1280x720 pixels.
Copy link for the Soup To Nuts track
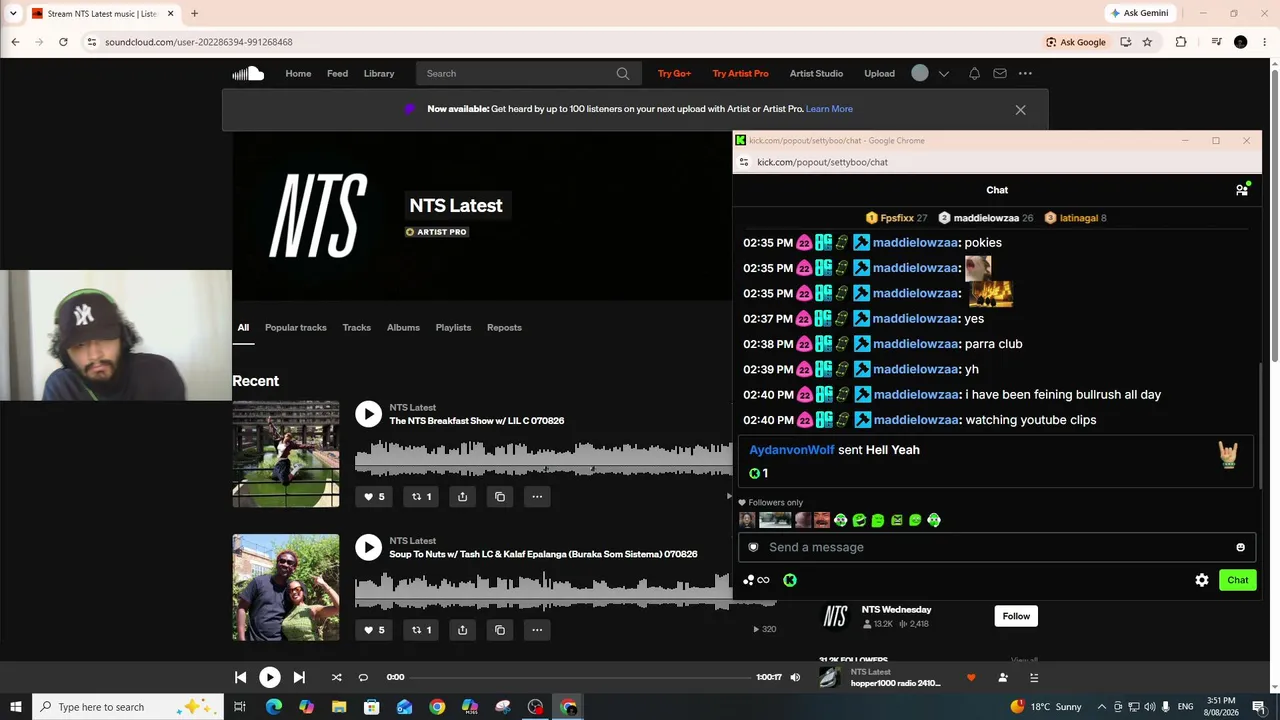(500, 630)
